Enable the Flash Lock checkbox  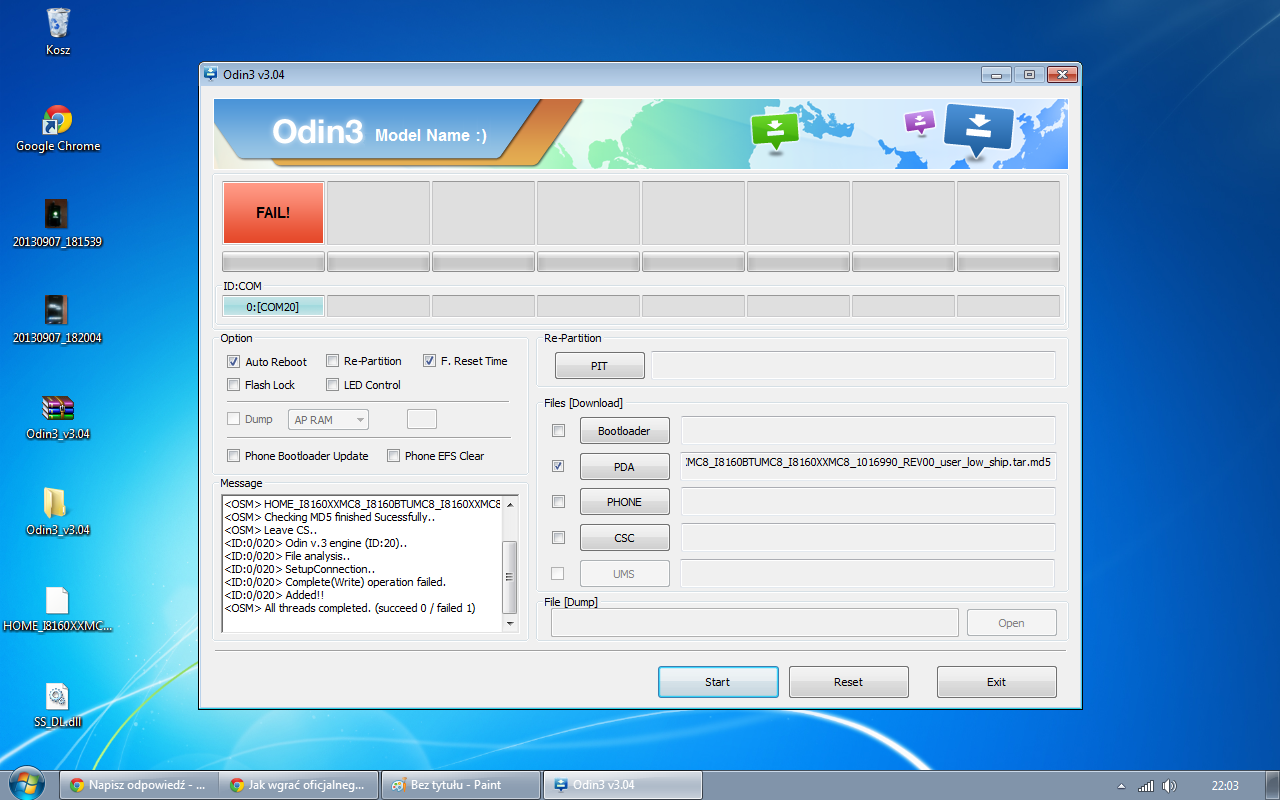pyautogui.click(x=234, y=385)
